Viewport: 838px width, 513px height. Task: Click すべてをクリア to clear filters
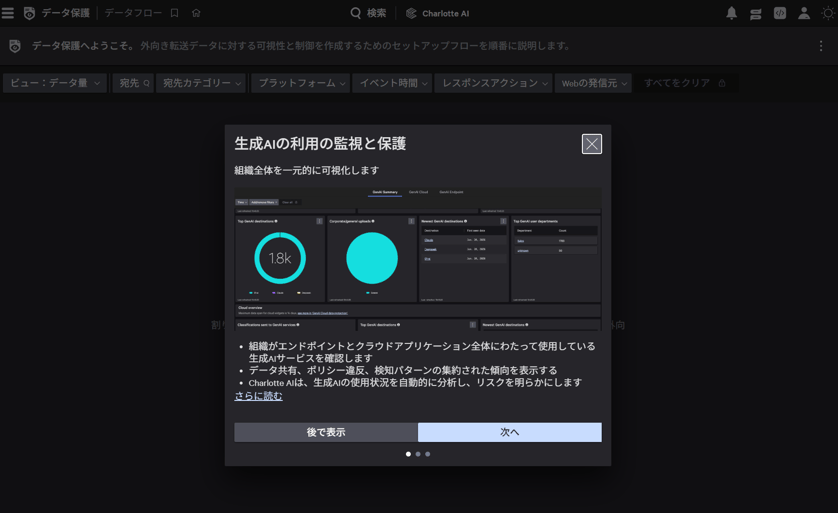(x=677, y=83)
